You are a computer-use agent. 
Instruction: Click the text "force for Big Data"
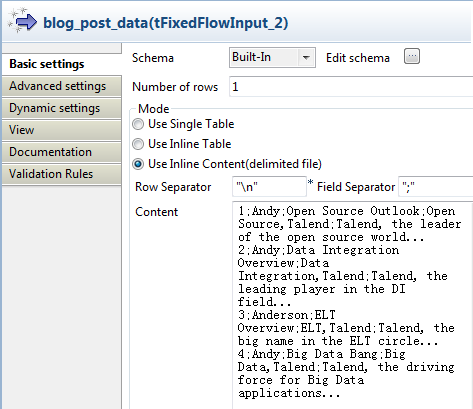click(x=301, y=380)
